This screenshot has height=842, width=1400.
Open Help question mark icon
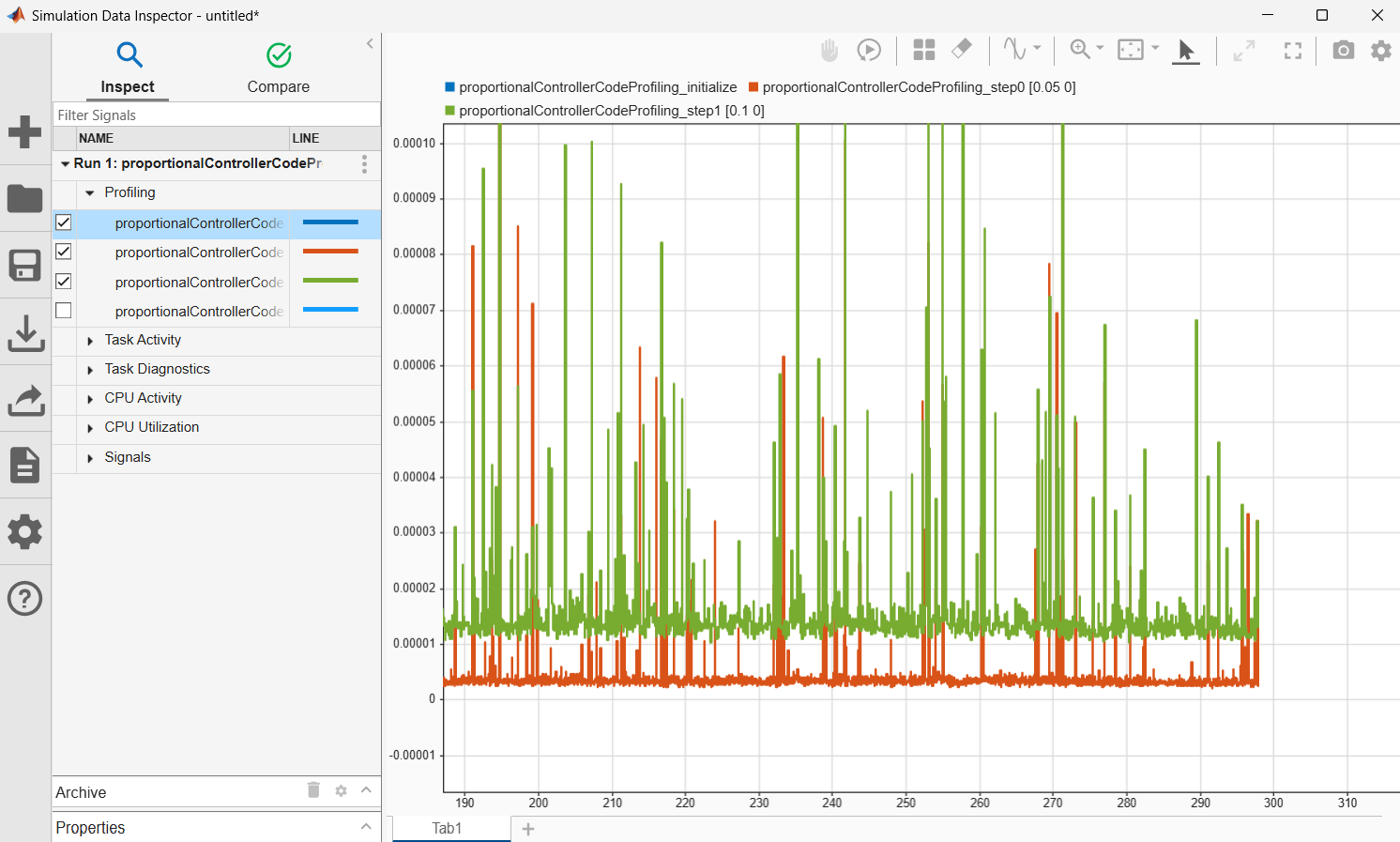pyautogui.click(x=25, y=599)
